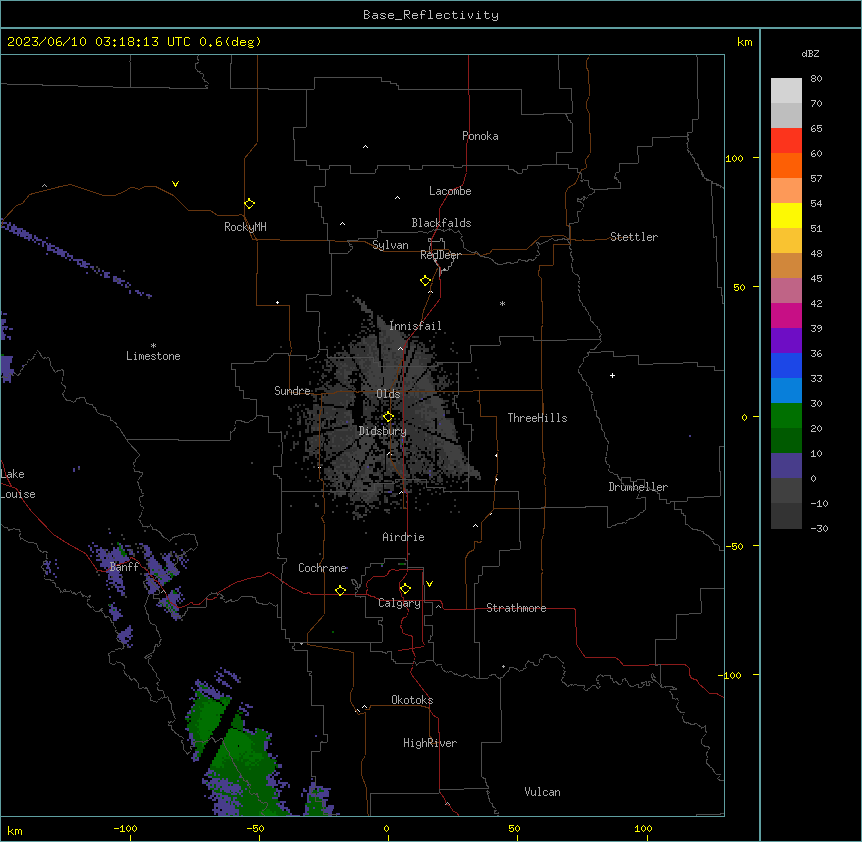Click the white 80 dBZ legend swatch
Viewport: 862px width, 842px height.
pyautogui.click(x=786, y=91)
